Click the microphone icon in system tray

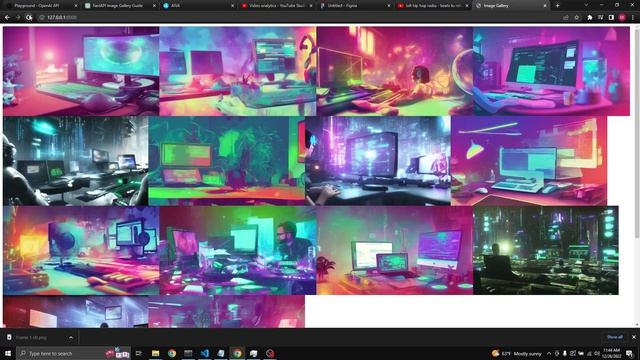[565, 353]
